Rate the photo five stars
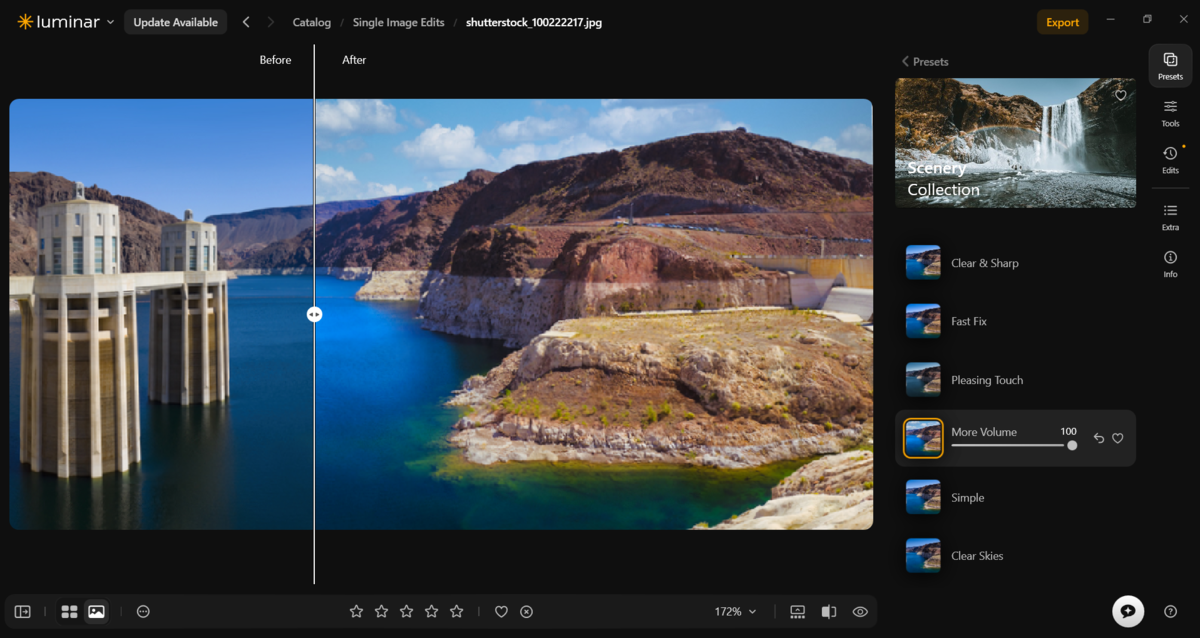This screenshot has height=638, width=1200. [x=457, y=611]
